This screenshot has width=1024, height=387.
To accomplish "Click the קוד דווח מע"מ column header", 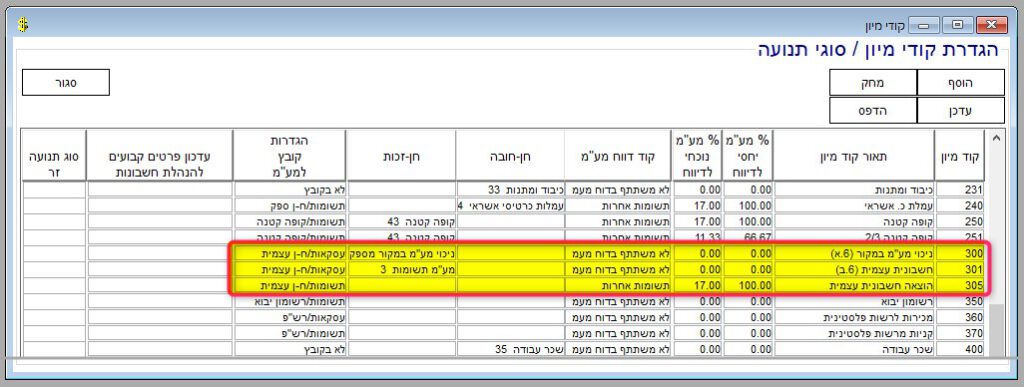I will 618,155.
